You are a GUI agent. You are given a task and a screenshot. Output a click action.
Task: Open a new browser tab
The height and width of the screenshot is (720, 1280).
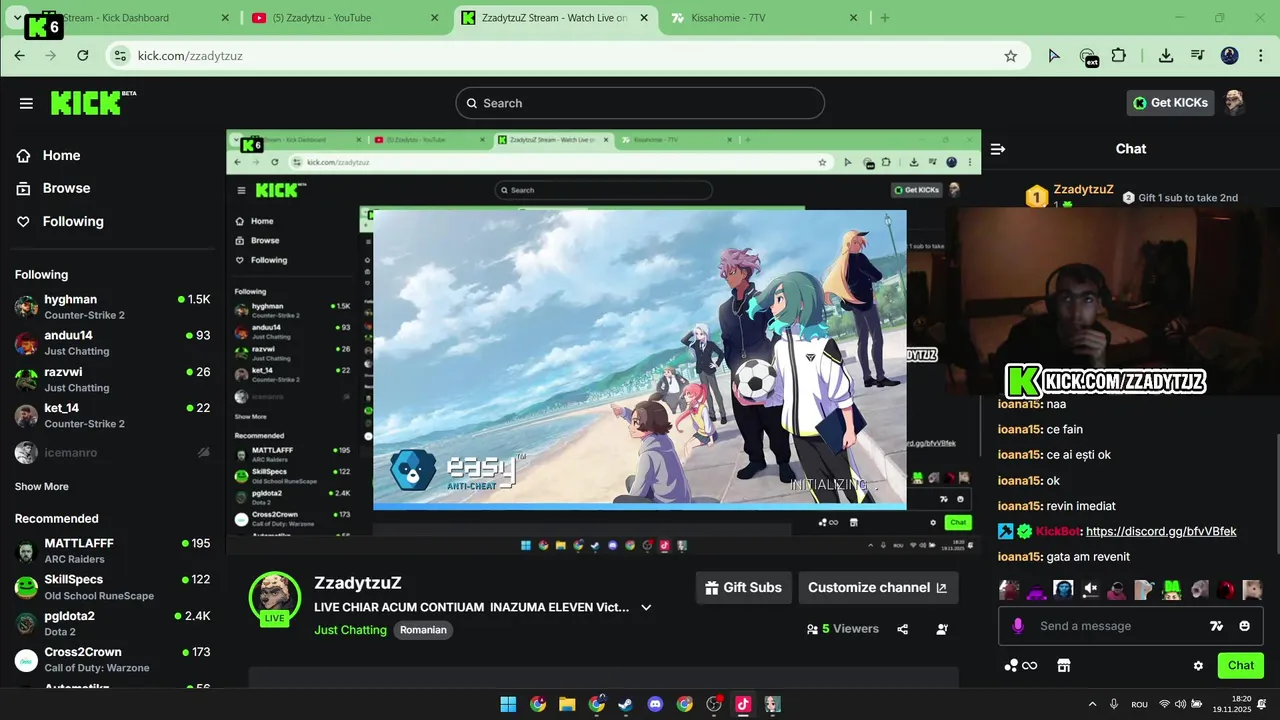885,18
